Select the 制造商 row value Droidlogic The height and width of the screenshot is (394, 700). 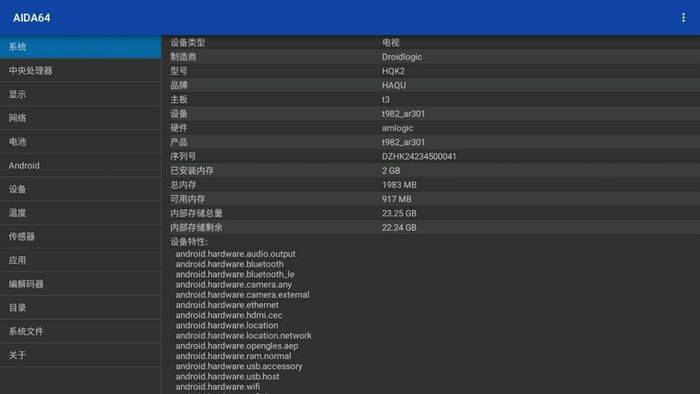(402, 57)
